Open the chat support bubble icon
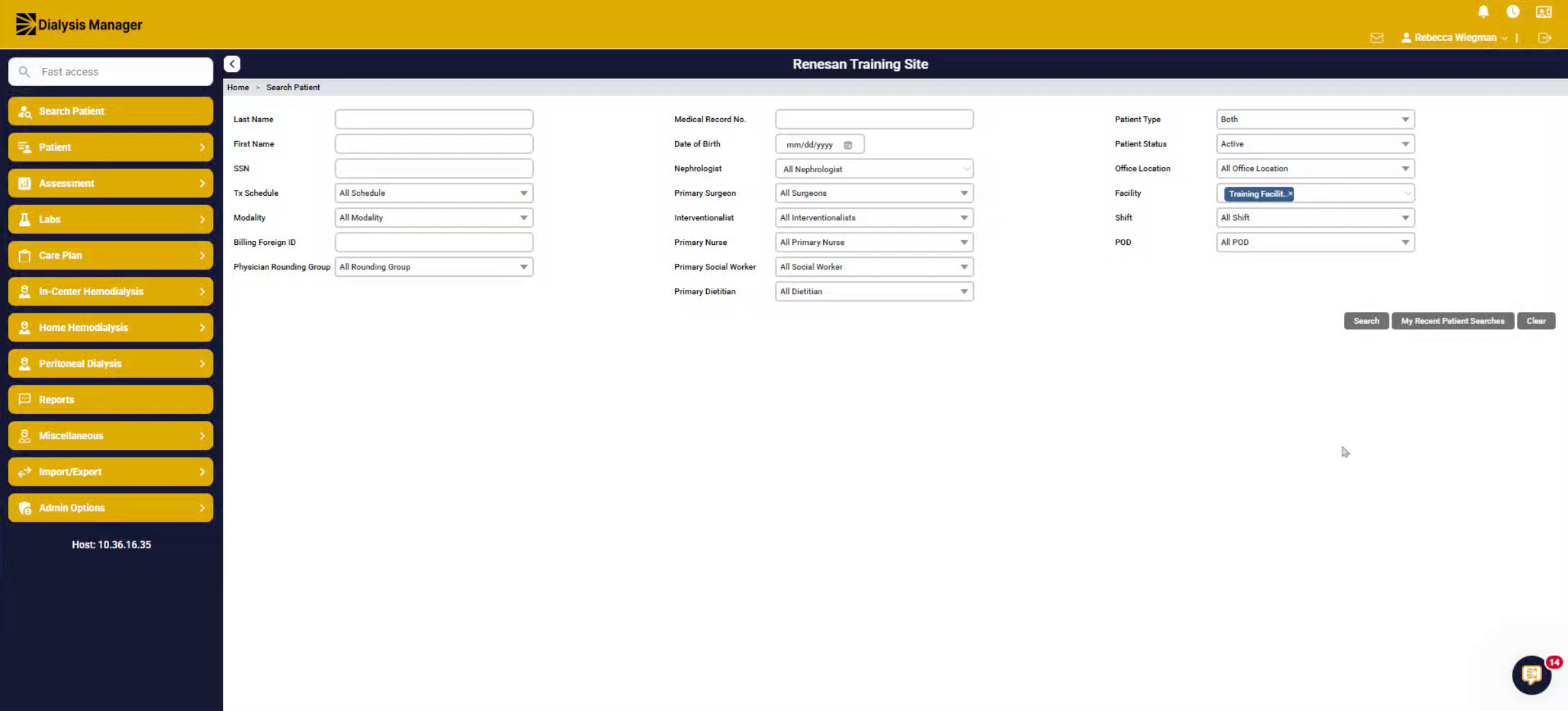1568x711 pixels. pos(1531,675)
